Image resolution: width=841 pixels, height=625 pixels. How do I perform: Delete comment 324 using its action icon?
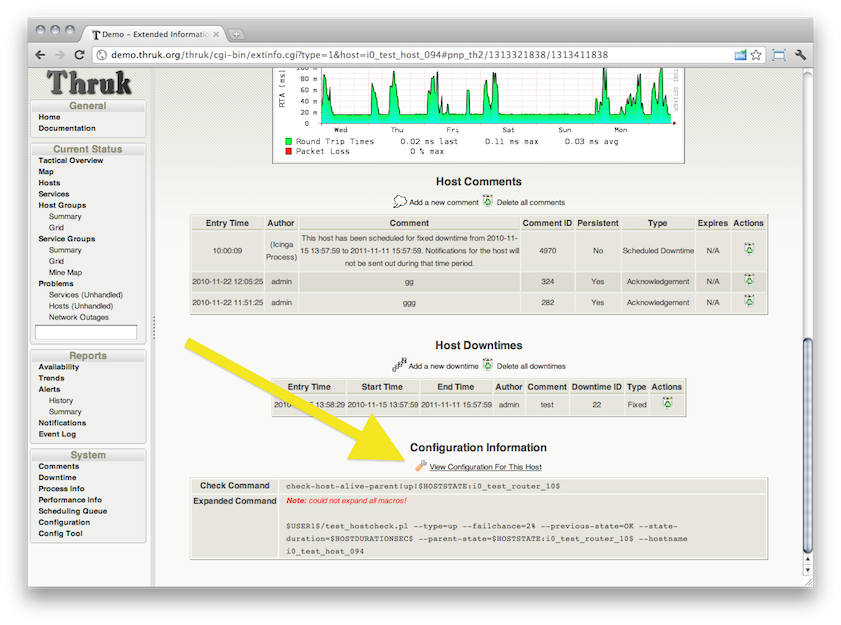point(748,281)
